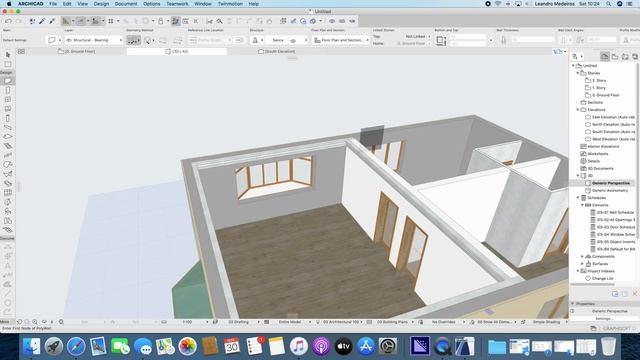640x360 pixels.
Task: Click the Navigator horizontal scrollbar
Action: [592, 284]
